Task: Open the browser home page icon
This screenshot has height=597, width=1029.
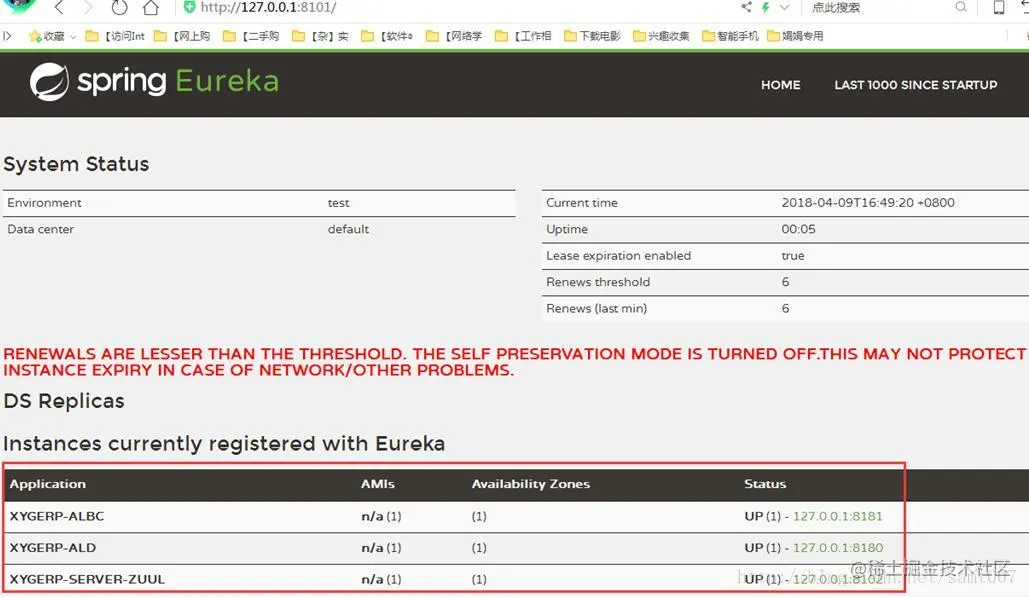Action: 151,8
